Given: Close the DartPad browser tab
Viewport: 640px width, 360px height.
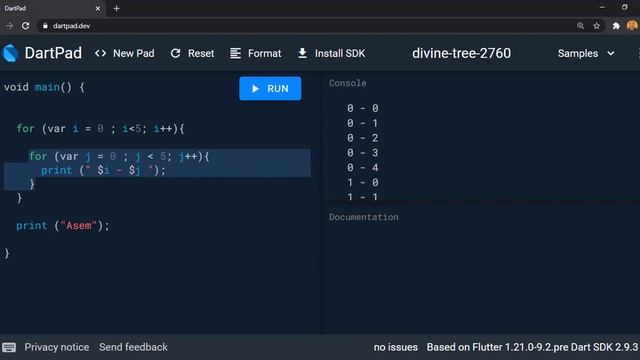Looking at the screenshot, I should click(98, 8).
